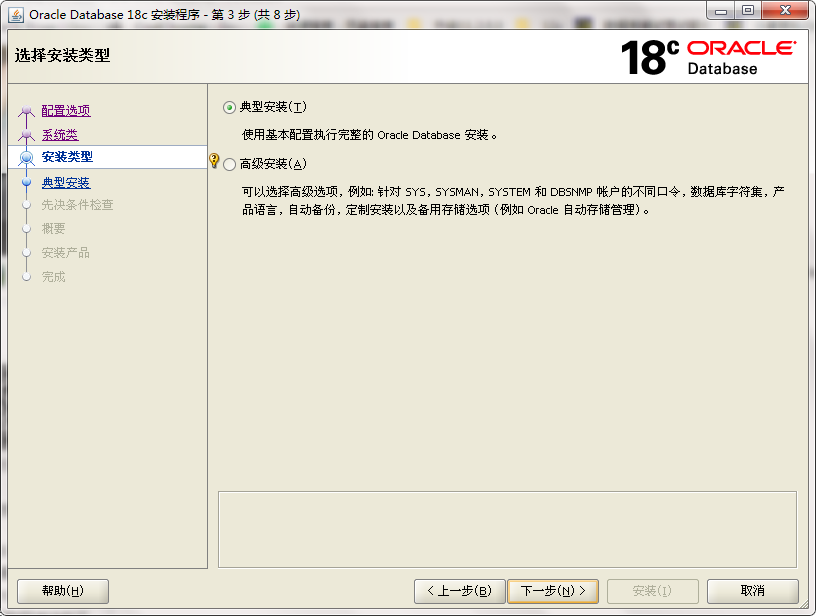Select the 高级安装(A) radio button
Image resolution: width=816 pixels, height=616 pixels.
(229, 164)
